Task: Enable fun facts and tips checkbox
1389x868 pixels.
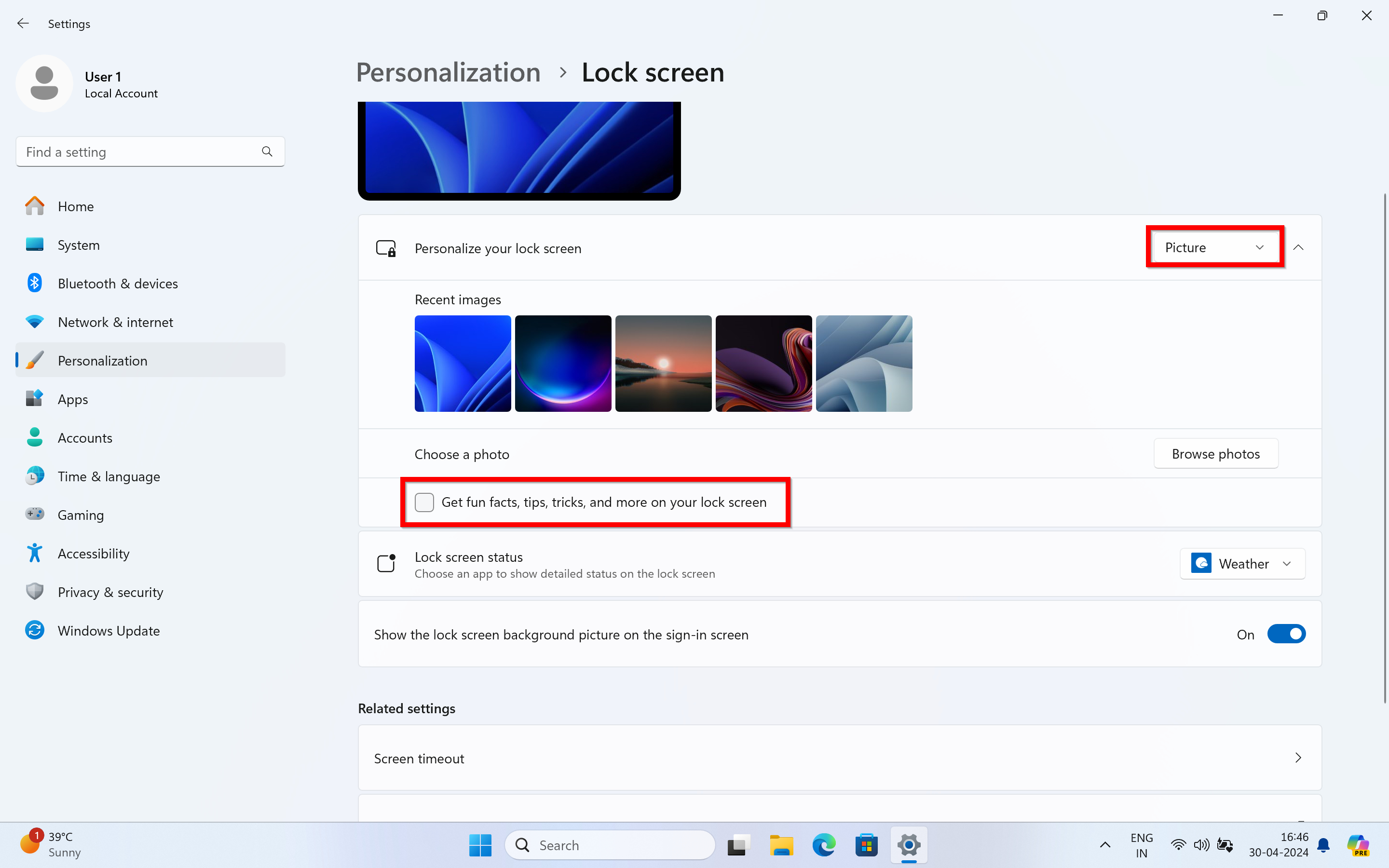Action: click(424, 502)
